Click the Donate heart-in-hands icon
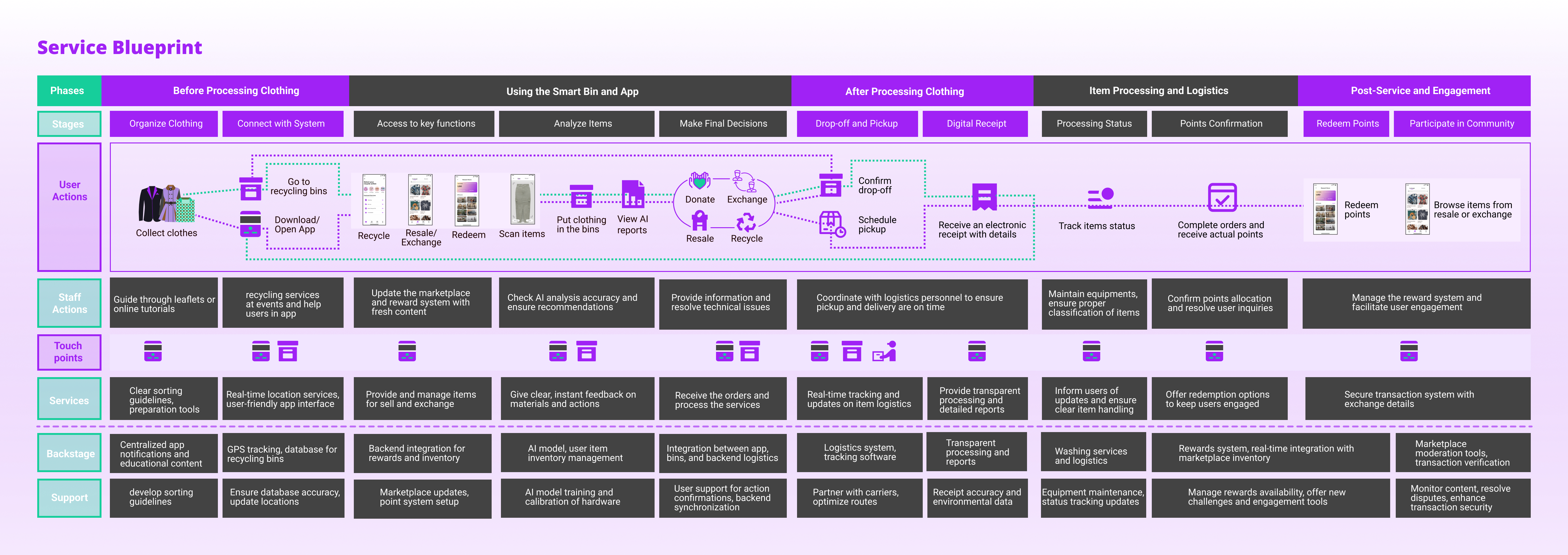This screenshot has width=1568, height=555. (699, 181)
